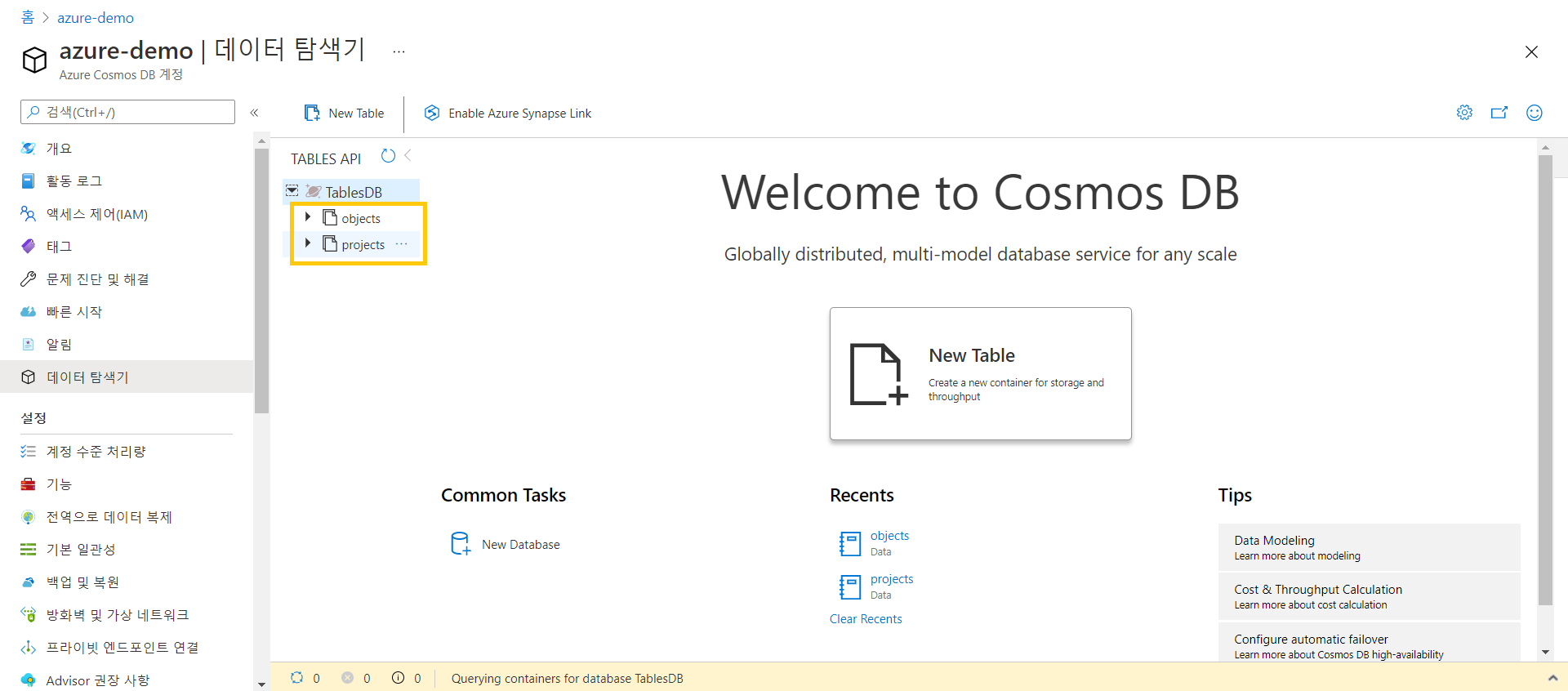The height and width of the screenshot is (691, 1568).
Task: Click New Database common task
Action: tap(506, 544)
